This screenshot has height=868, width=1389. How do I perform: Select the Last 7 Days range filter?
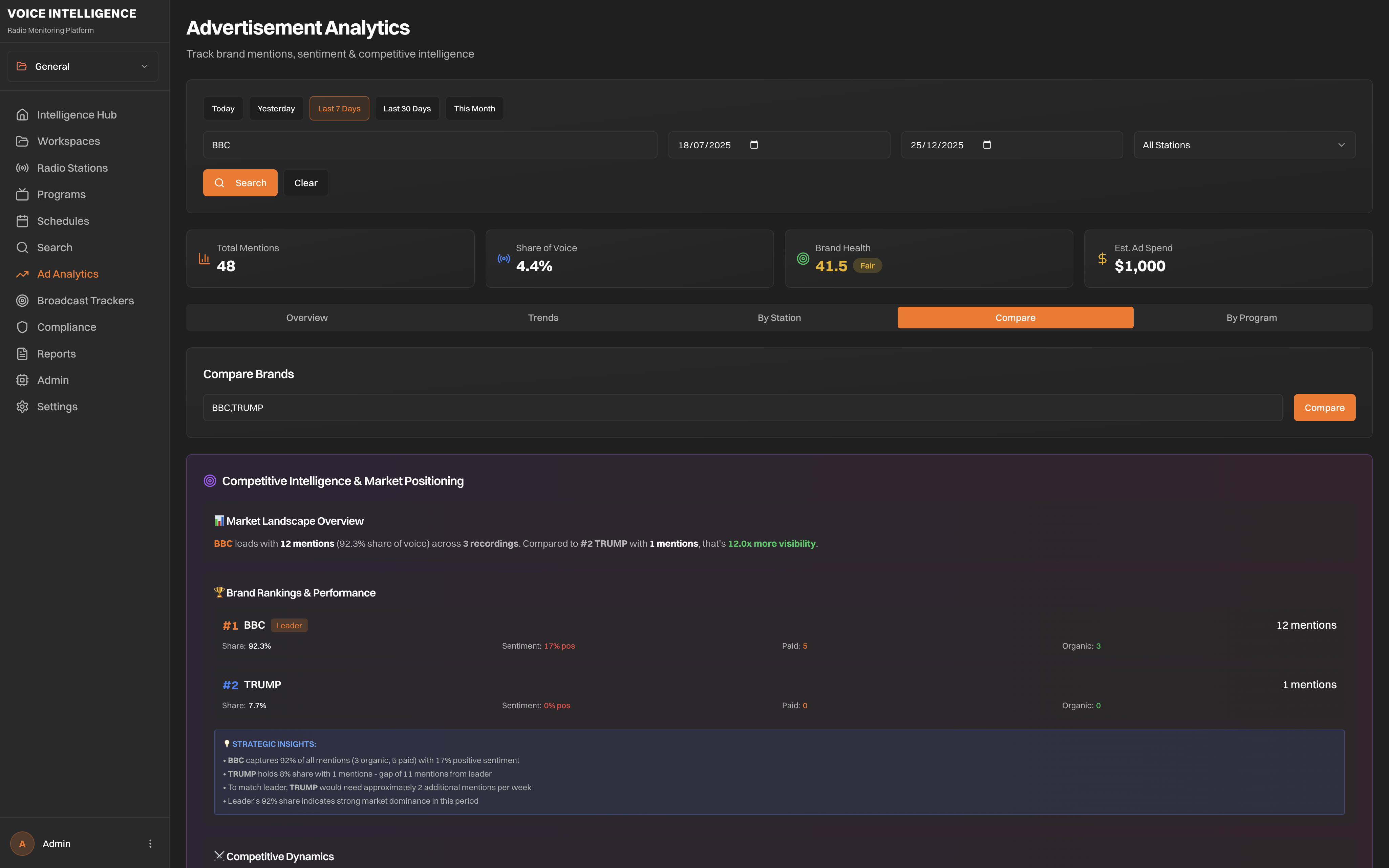point(339,108)
